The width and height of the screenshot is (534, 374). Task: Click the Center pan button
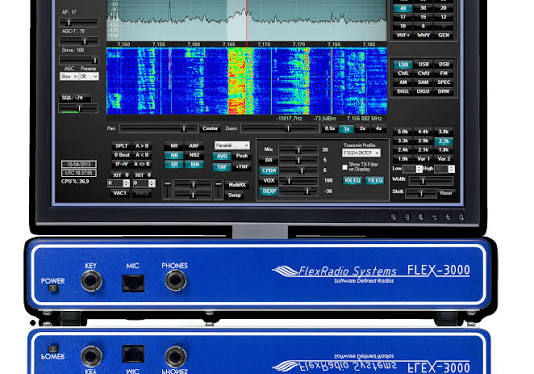[x=210, y=128]
